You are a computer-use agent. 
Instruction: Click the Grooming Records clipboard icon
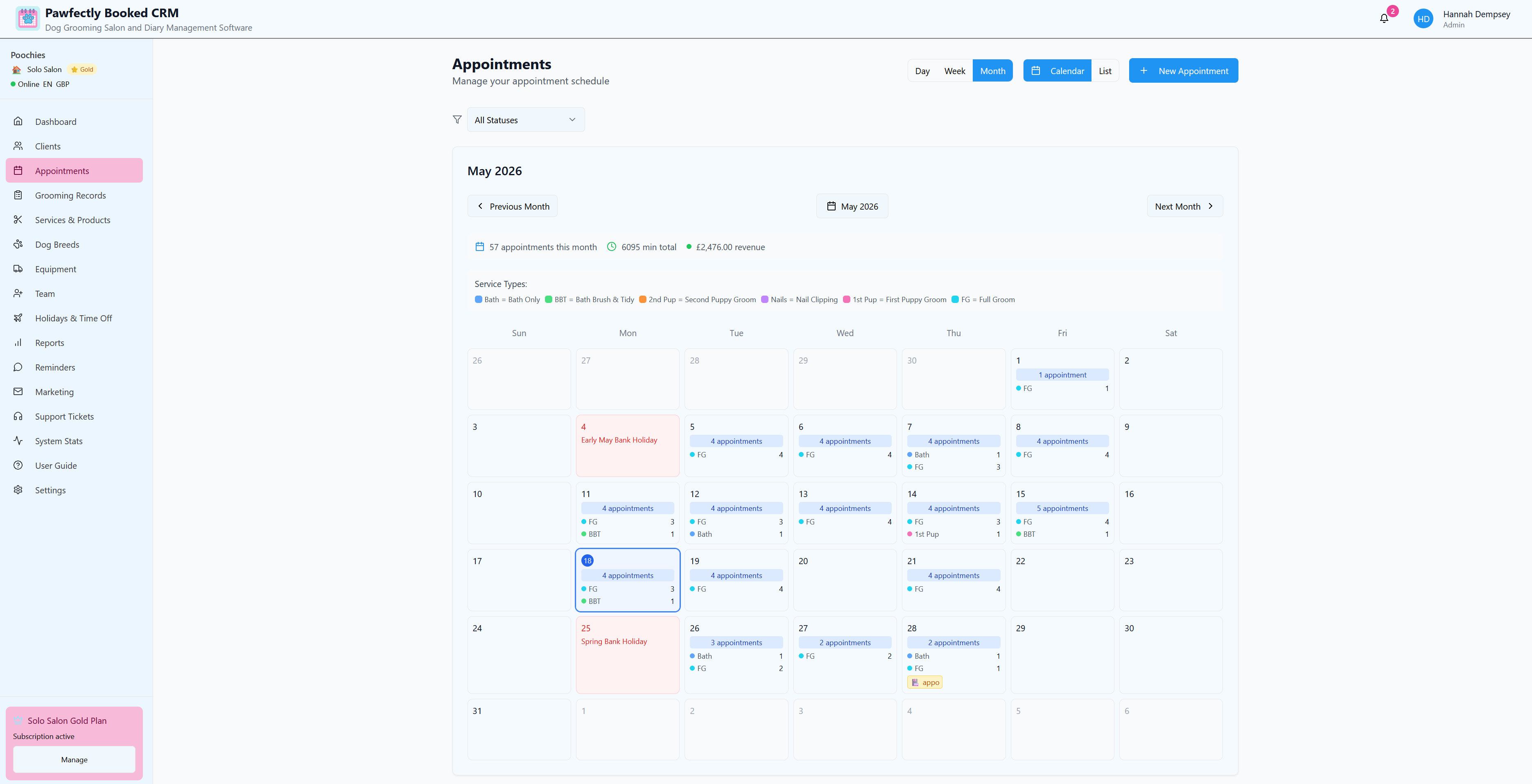point(18,195)
